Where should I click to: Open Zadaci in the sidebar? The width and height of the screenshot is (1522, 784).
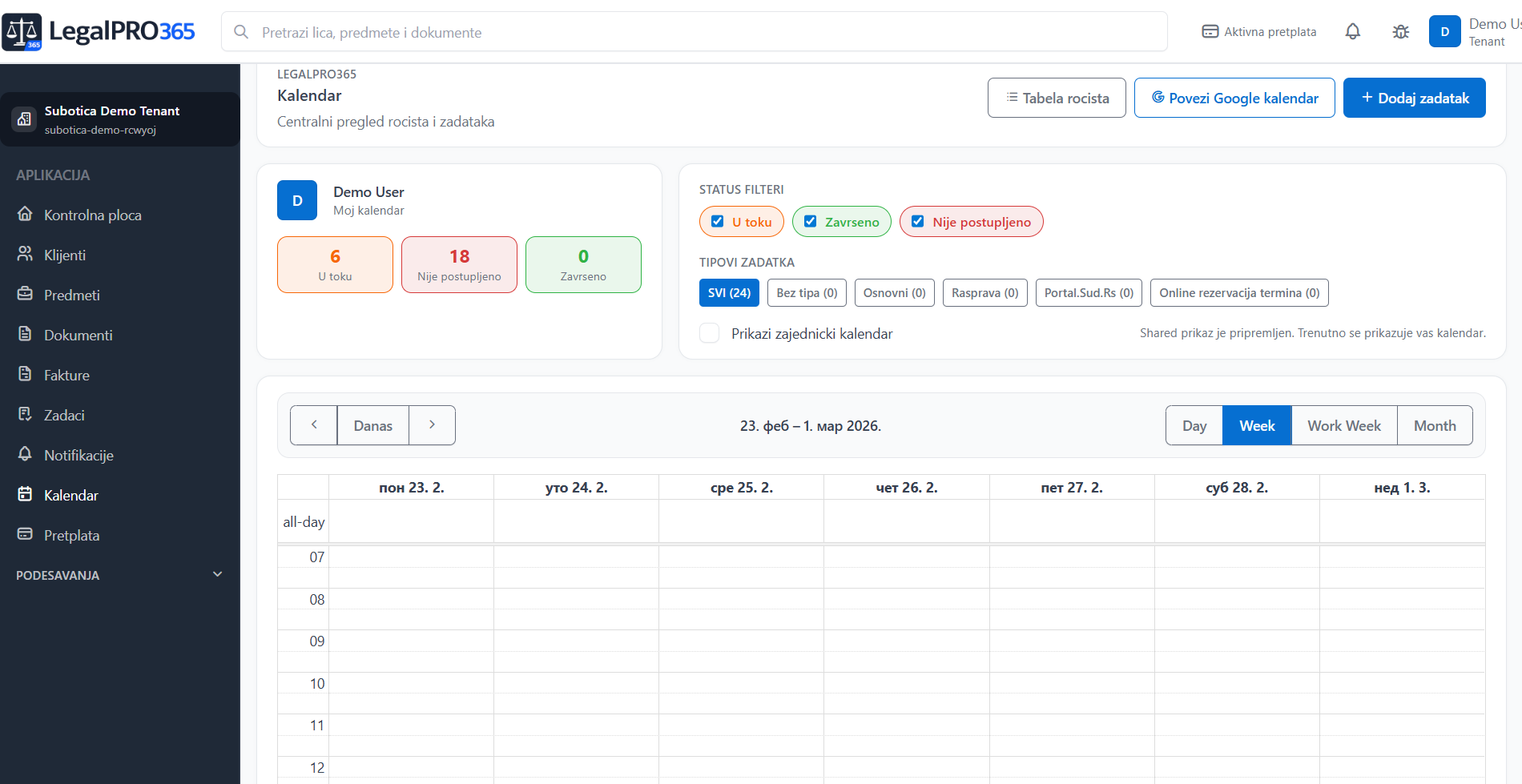click(x=64, y=416)
